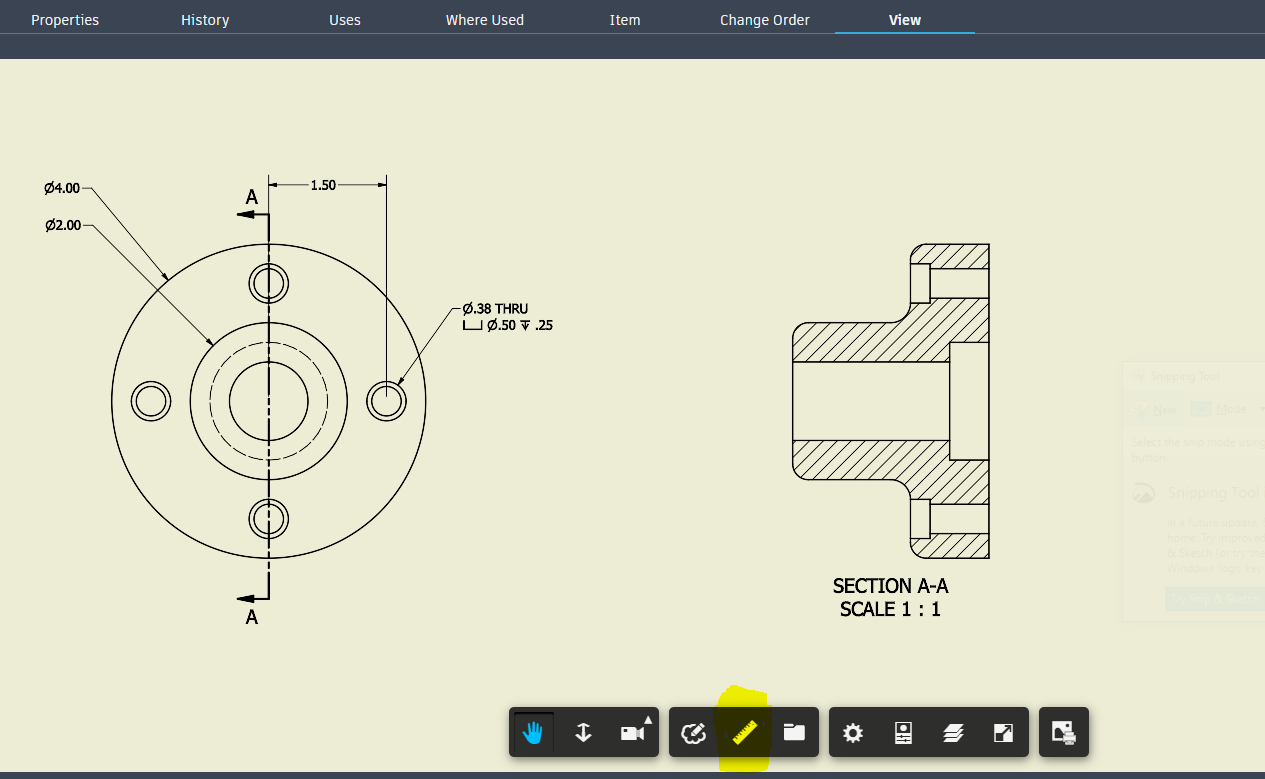Switch to the Properties tab
The width and height of the screenshot is (1265, 779).
(x=65, y=20)
